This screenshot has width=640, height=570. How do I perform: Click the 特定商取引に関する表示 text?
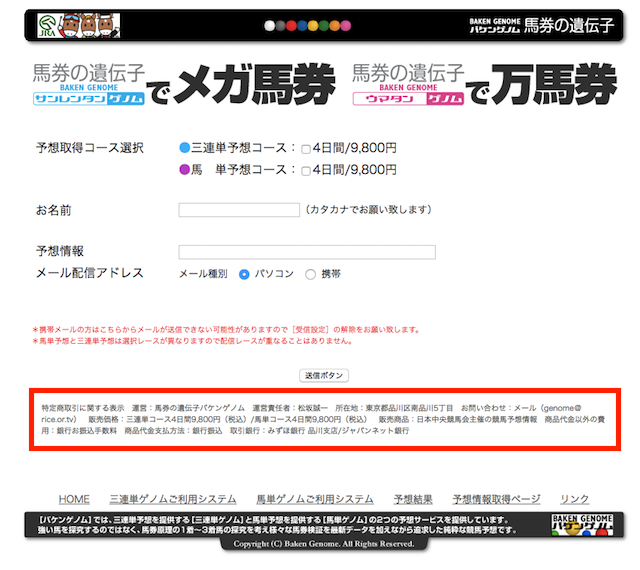(83, 408)
